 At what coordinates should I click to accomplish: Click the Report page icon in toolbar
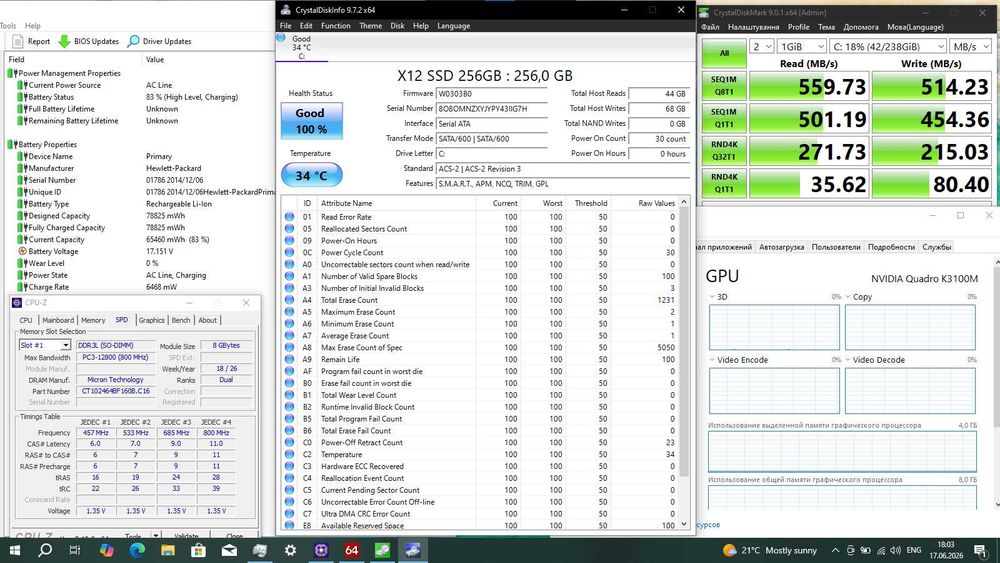pyautogui.click(x=18, y=41)
